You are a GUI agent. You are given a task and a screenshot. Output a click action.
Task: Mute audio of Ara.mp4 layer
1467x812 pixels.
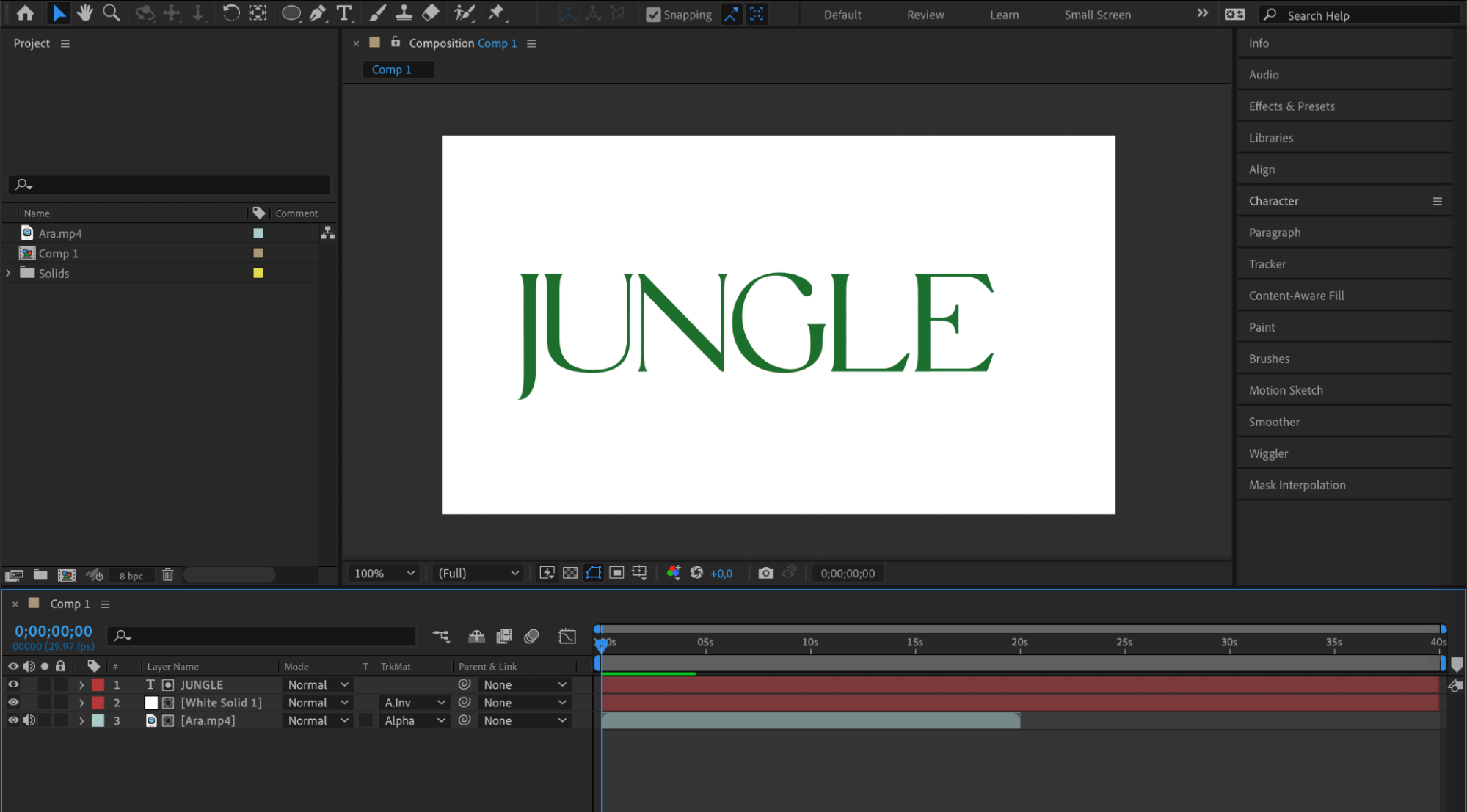(29, 720)
